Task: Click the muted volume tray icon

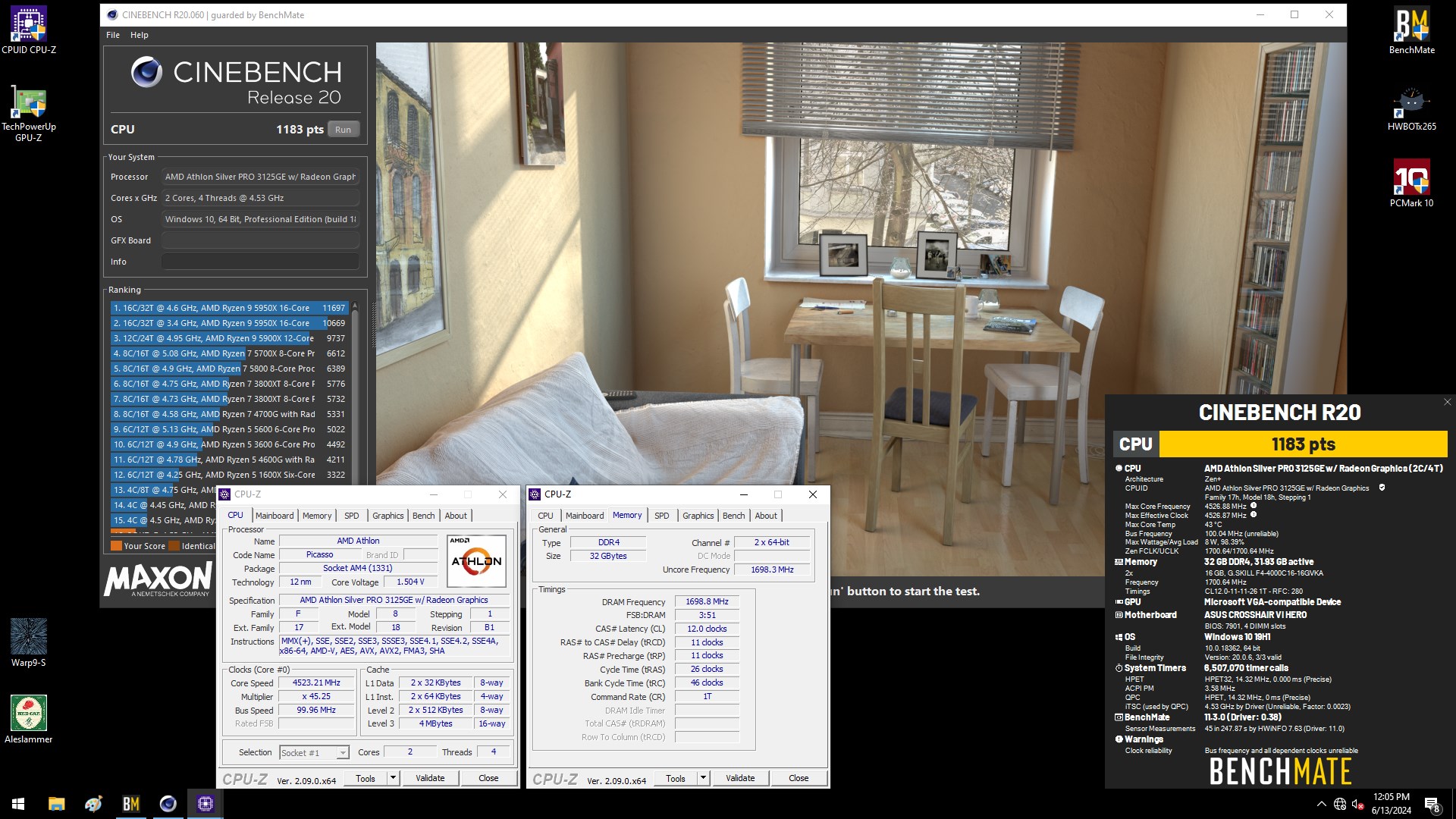Action: click(x=1358, y=804)
